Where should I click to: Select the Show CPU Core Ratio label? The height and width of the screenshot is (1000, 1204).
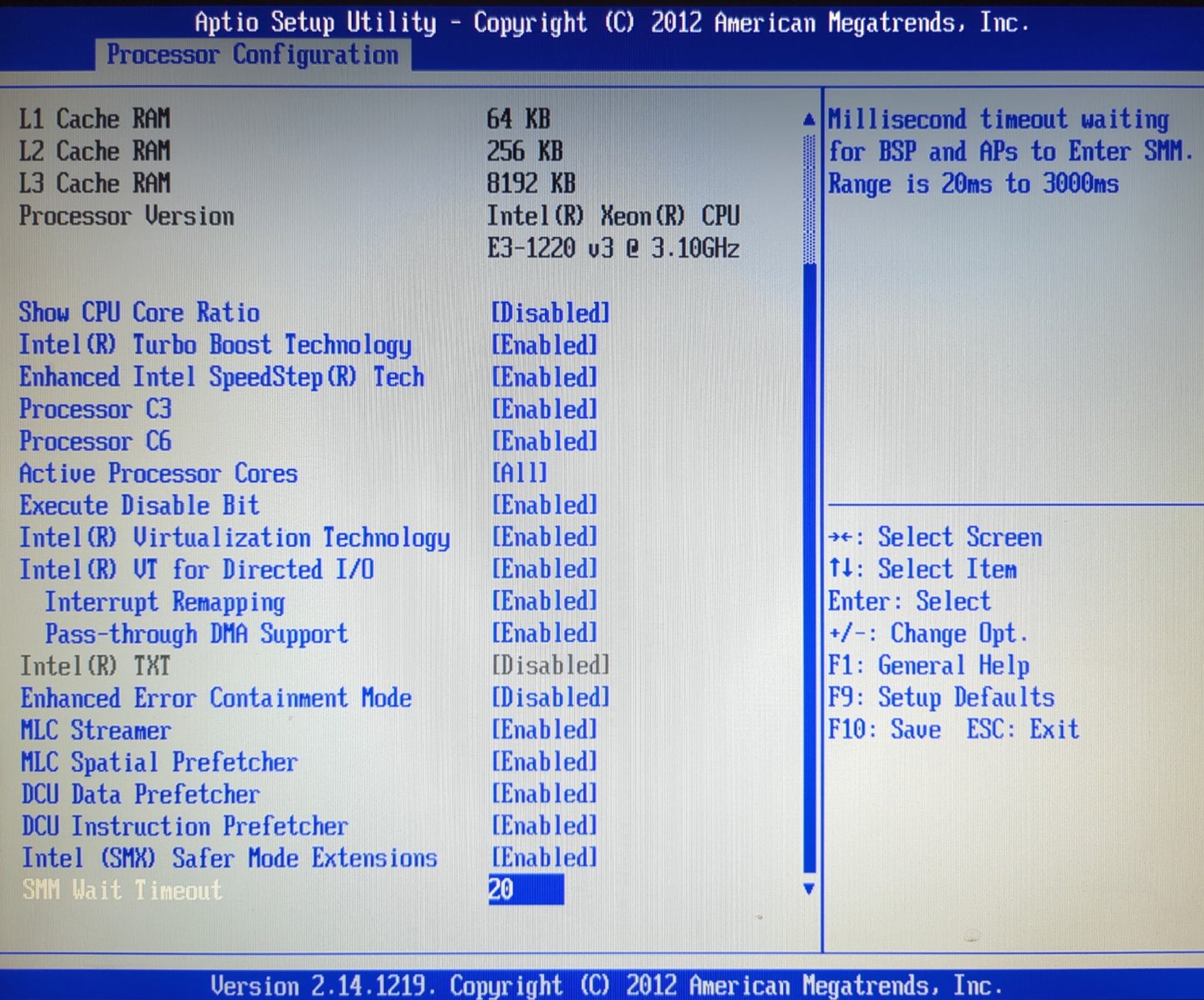pyautogui.click(x=139, y=313)
